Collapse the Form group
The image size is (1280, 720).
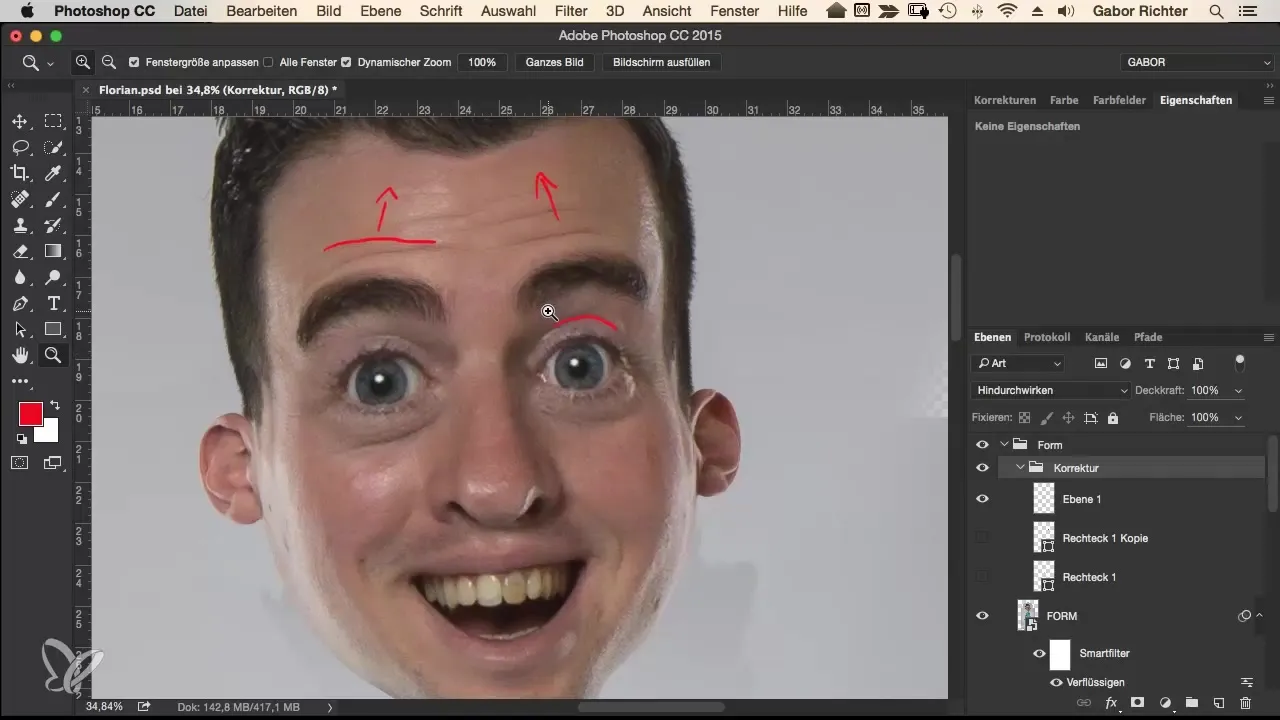click(x=1004, y=444)
